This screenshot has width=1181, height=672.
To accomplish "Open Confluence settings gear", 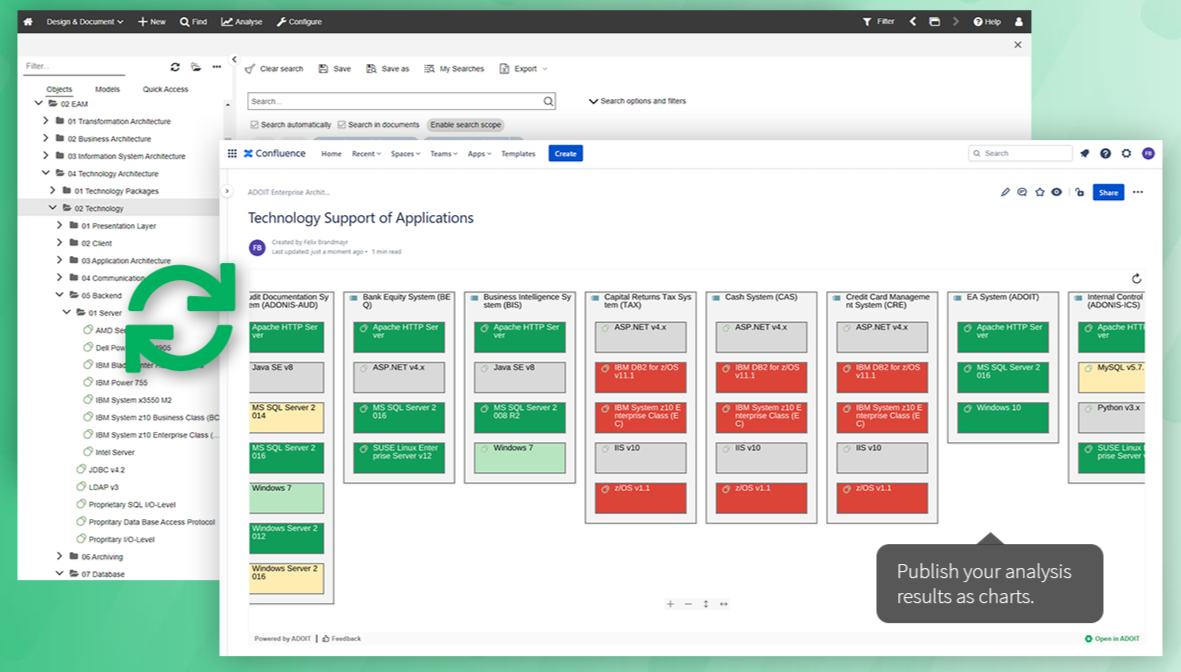I will 1126,154.
